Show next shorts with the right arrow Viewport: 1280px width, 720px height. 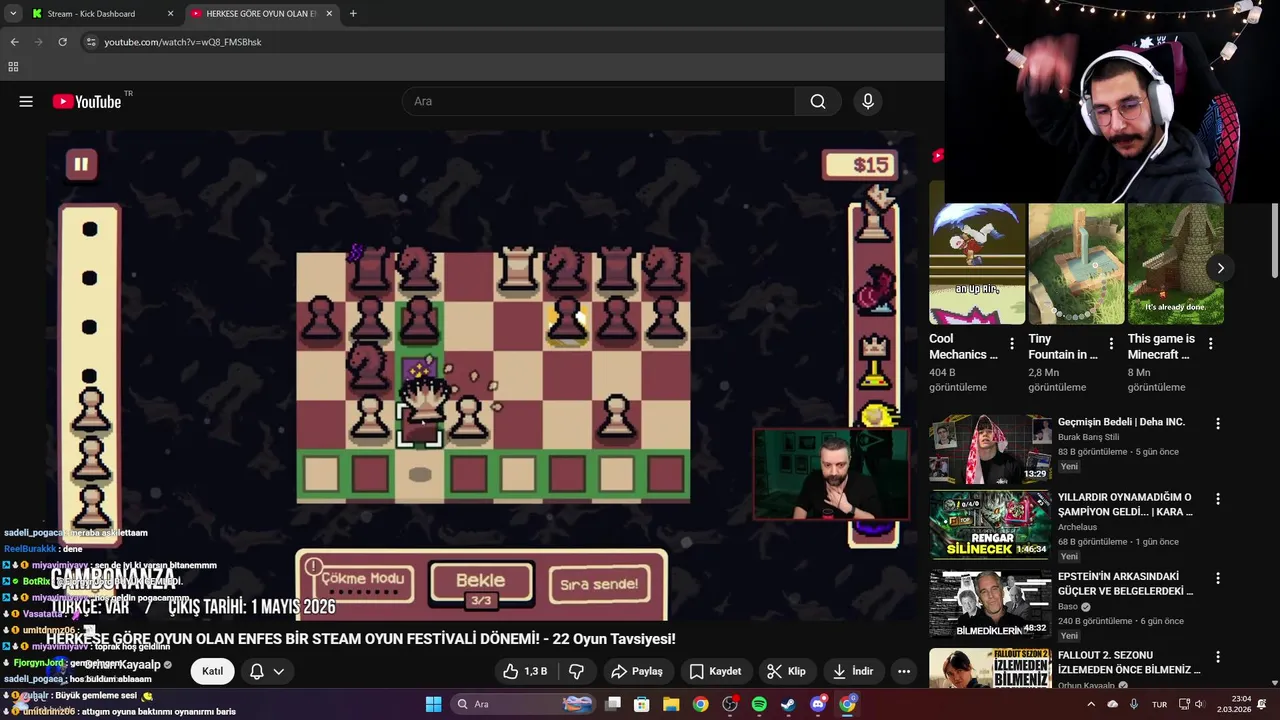[1220, 268]
